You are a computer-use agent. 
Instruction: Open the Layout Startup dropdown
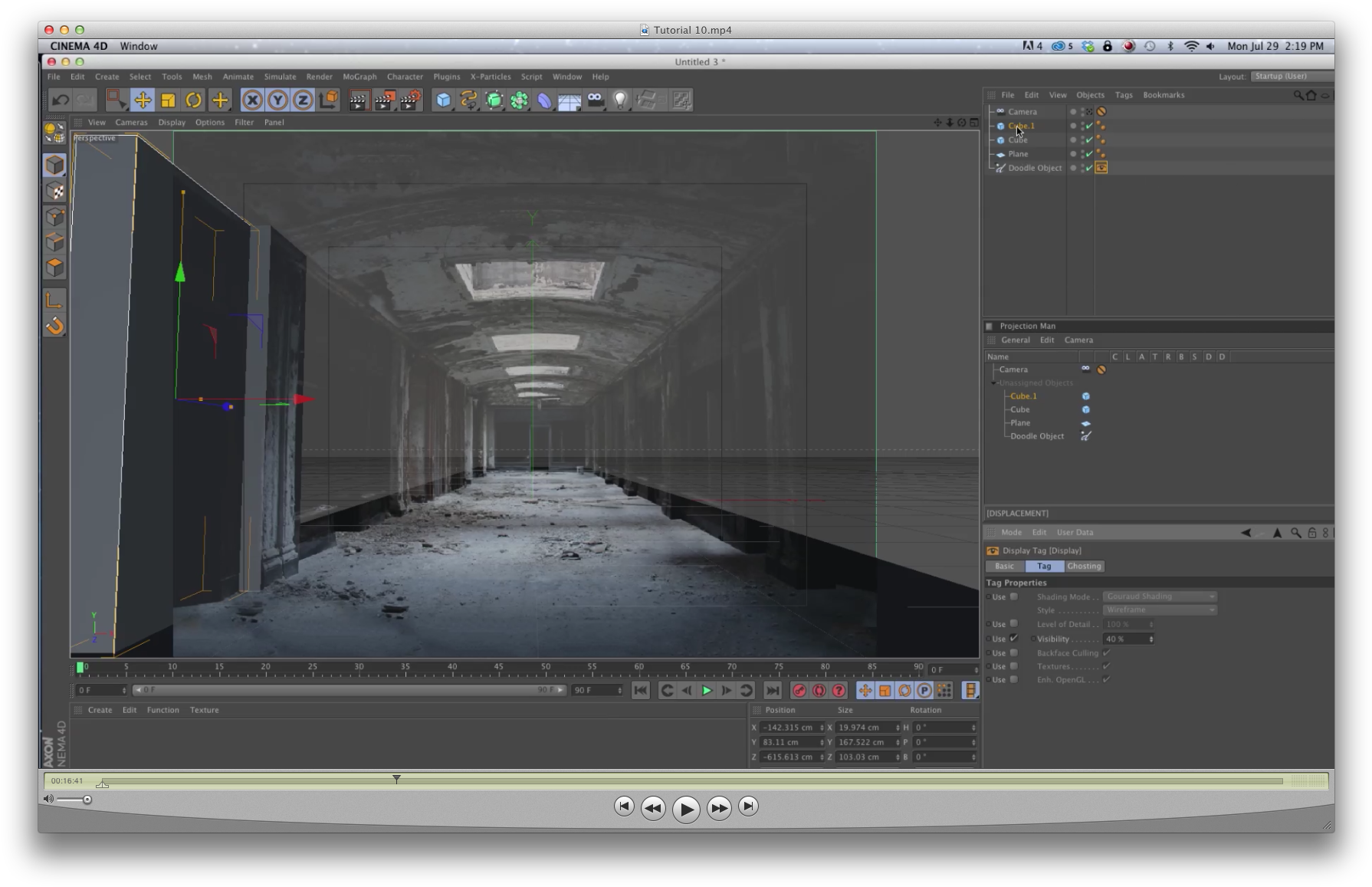(x=1292, y=77)
